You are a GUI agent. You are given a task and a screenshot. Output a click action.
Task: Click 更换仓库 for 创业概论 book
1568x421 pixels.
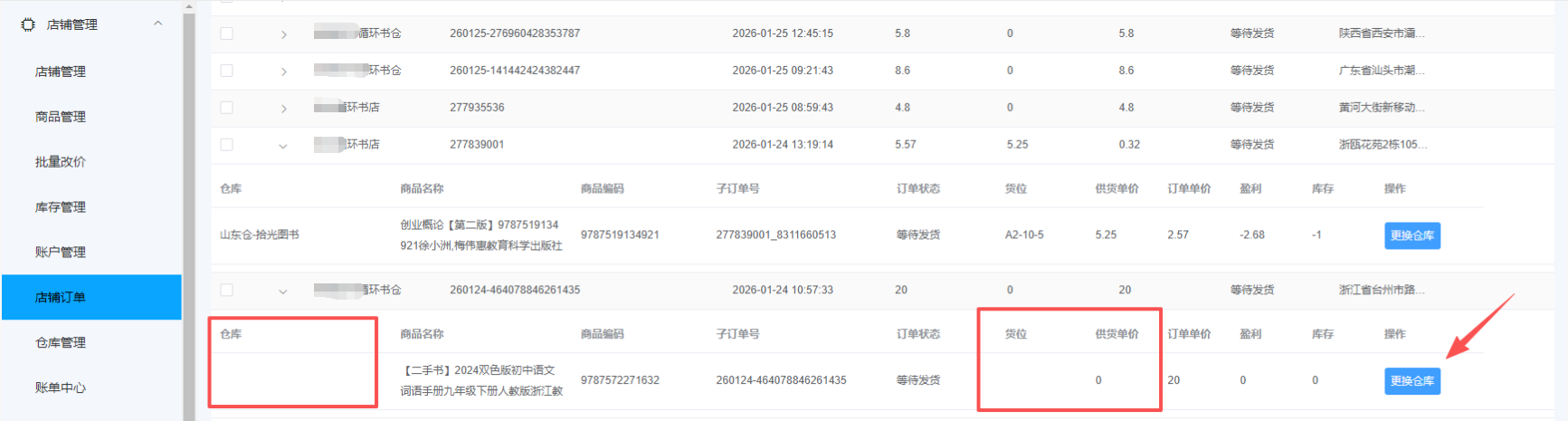coord(1412,235)
